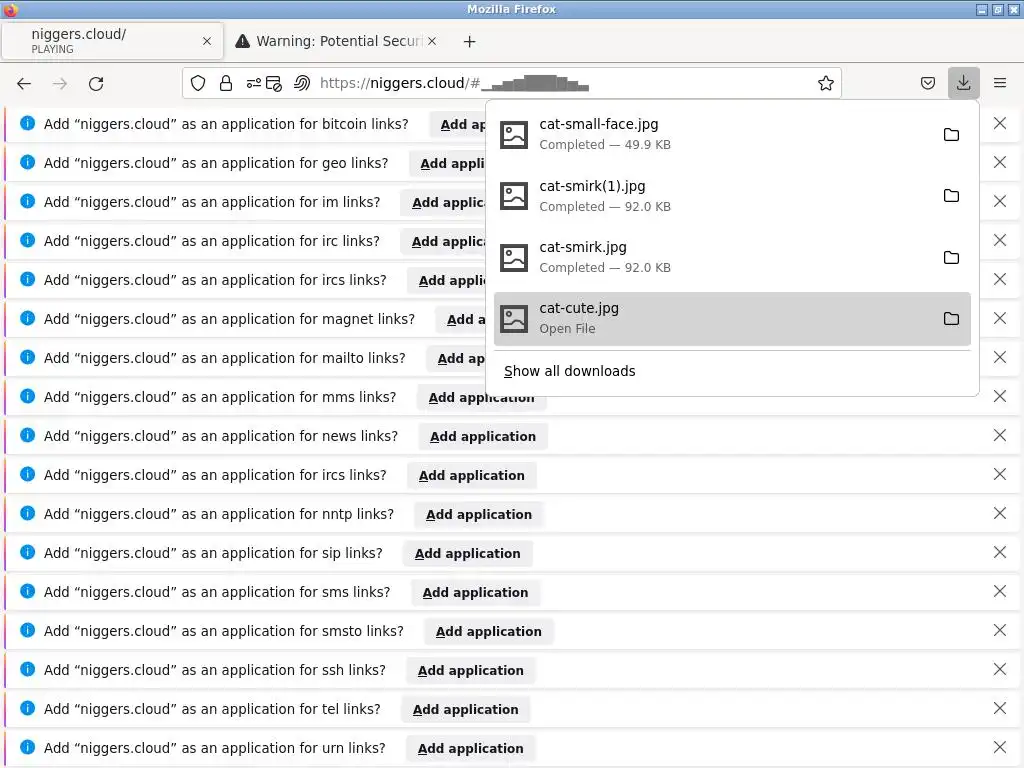Add application for sms links
The image size is (1024, 768).
pyautogui.click(x=475, y=592)
